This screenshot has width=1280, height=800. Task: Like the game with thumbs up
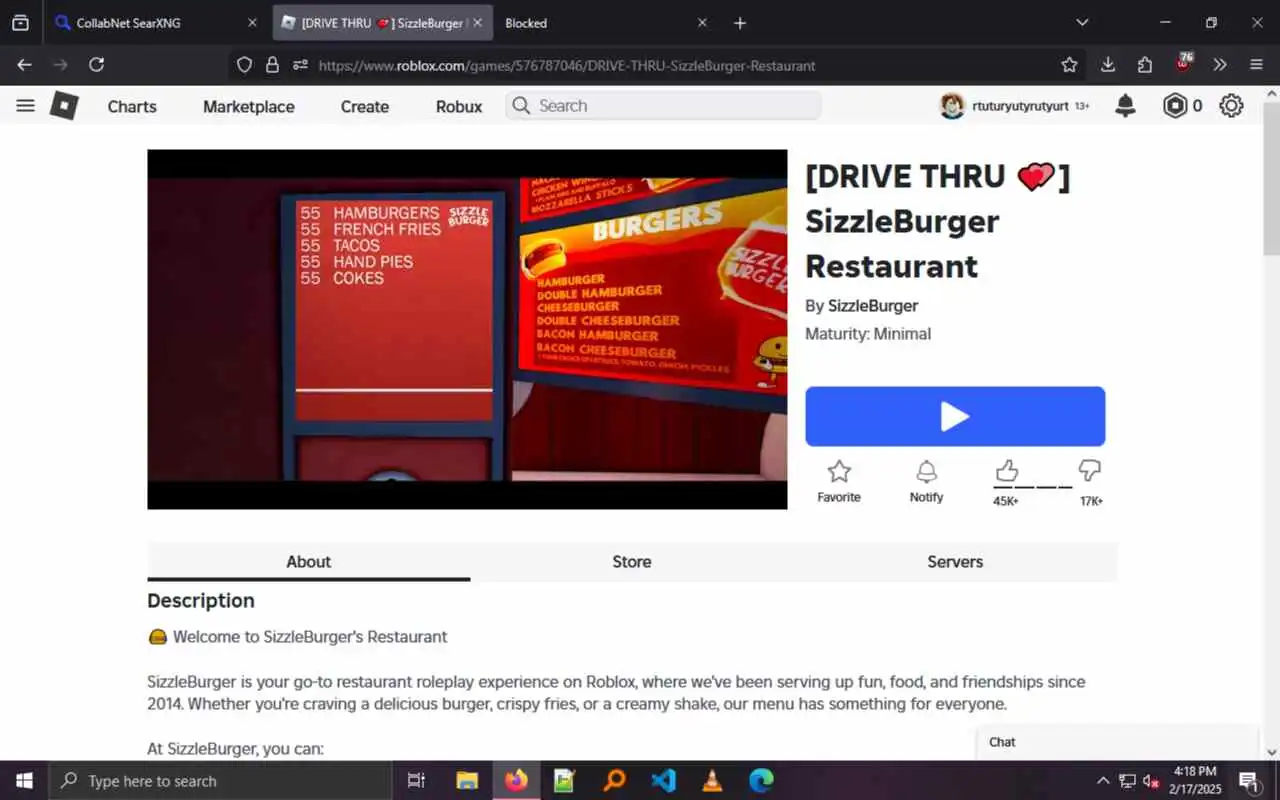(1006, 470)
